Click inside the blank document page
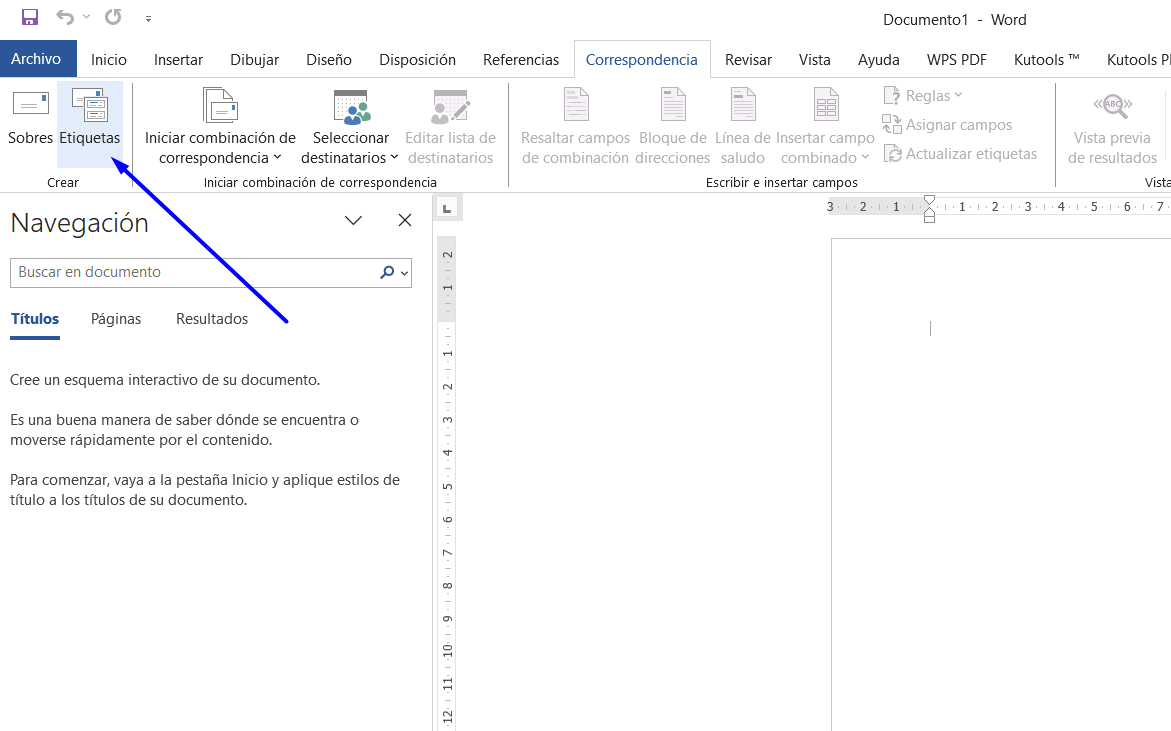 (1001, 485)
